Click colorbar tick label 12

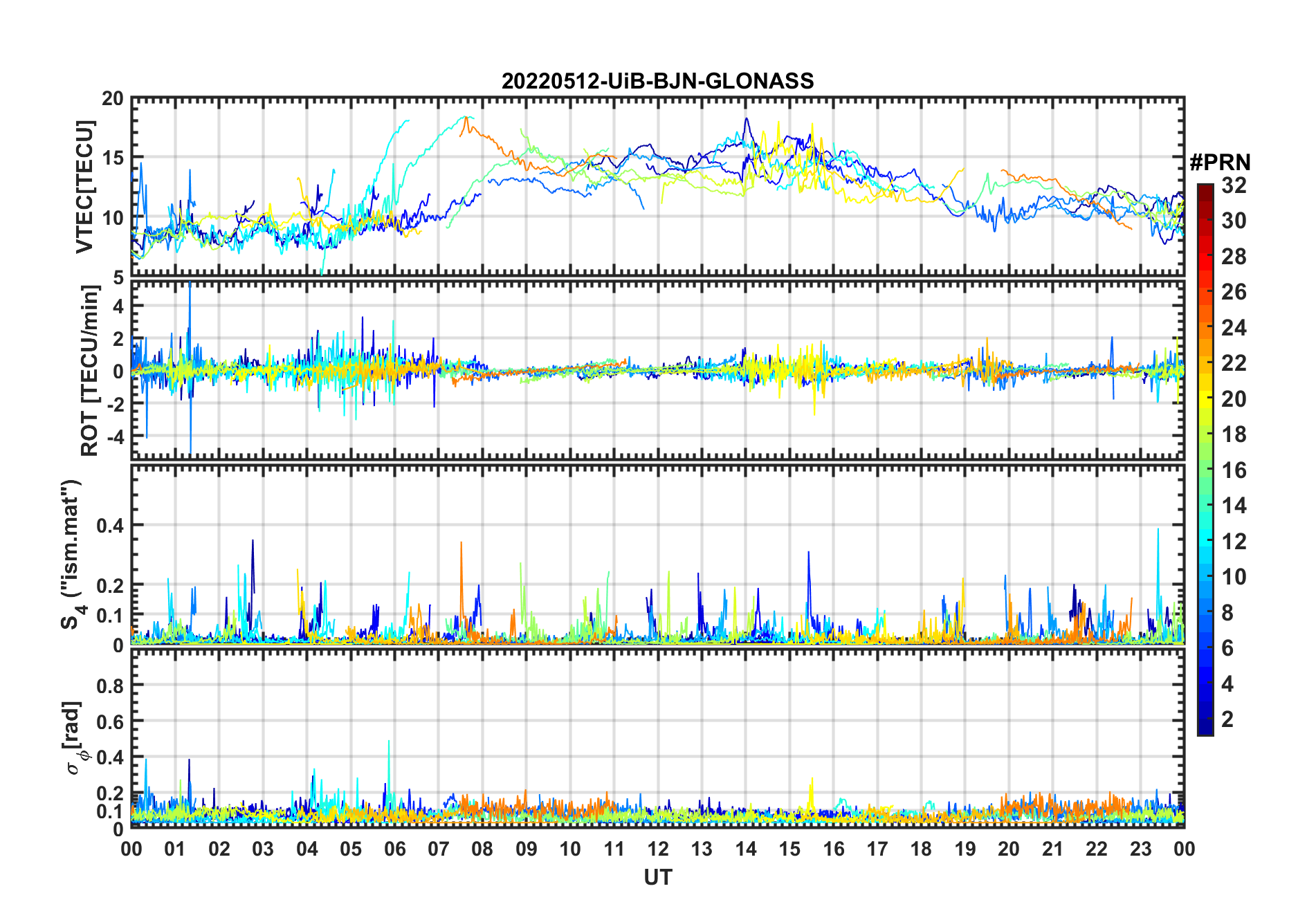[x=1234, y=542]
